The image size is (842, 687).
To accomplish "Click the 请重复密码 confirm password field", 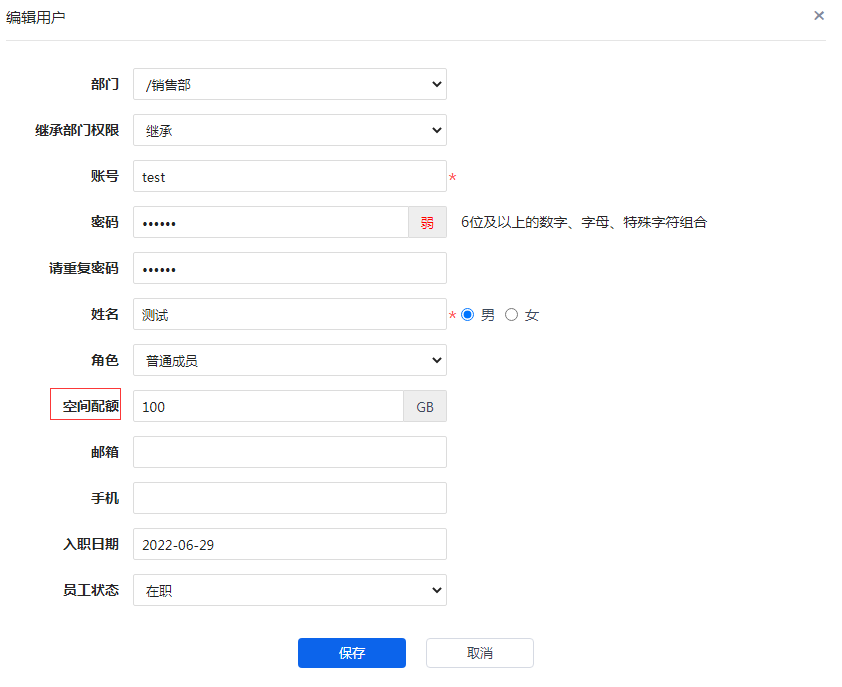I will (x=289, y=269).
